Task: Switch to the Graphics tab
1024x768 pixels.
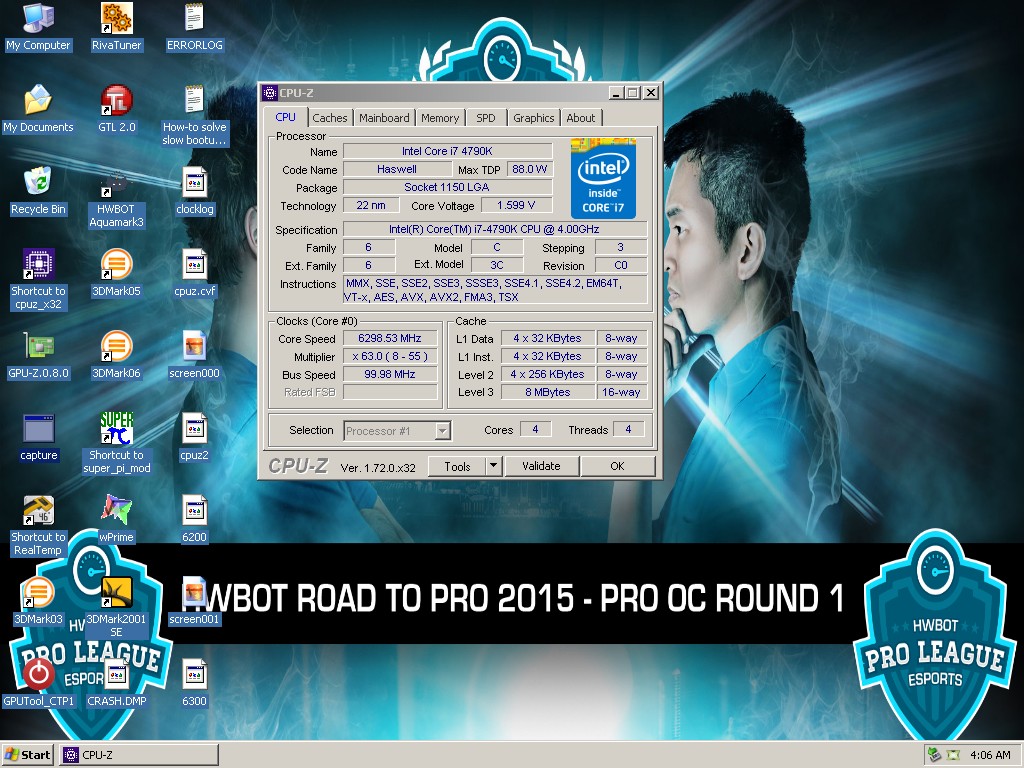Action: point(534,118)
